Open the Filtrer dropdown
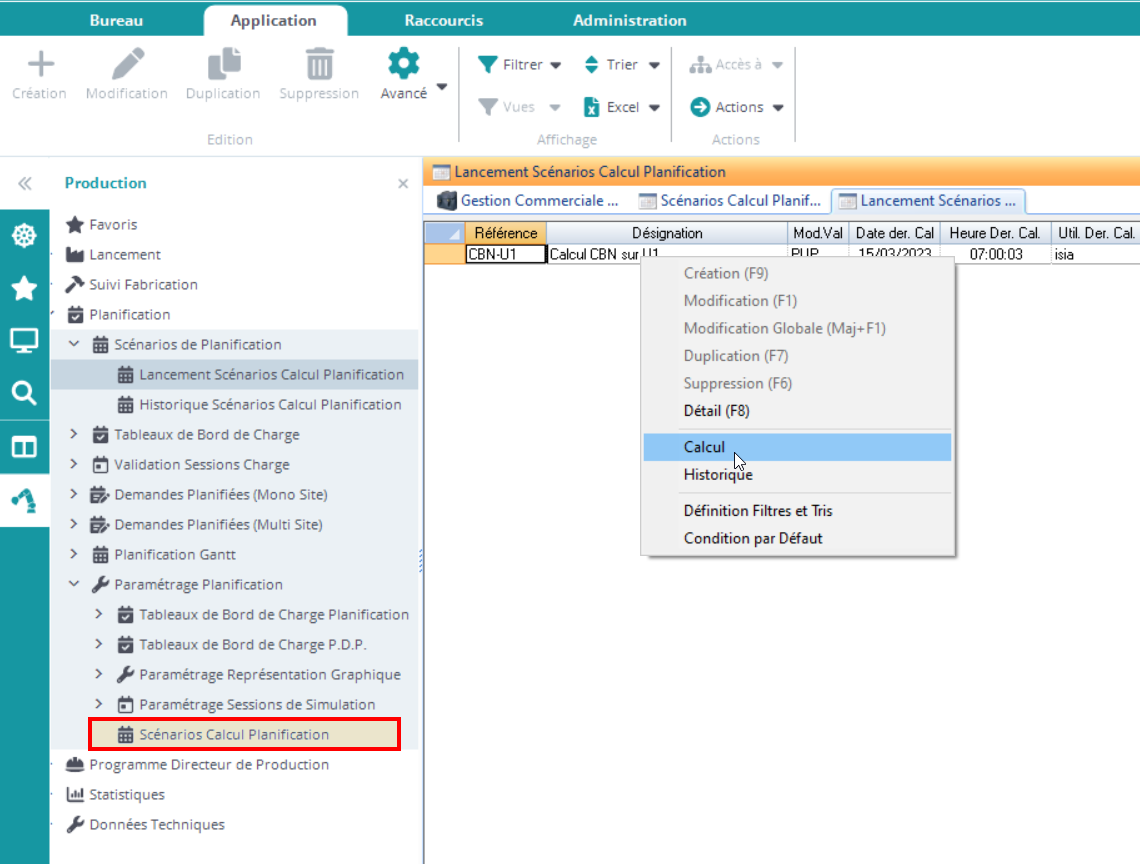Image resolution: width=1140 pixels, height=864 pixels. pyautogui.click(x=520, y=65)
